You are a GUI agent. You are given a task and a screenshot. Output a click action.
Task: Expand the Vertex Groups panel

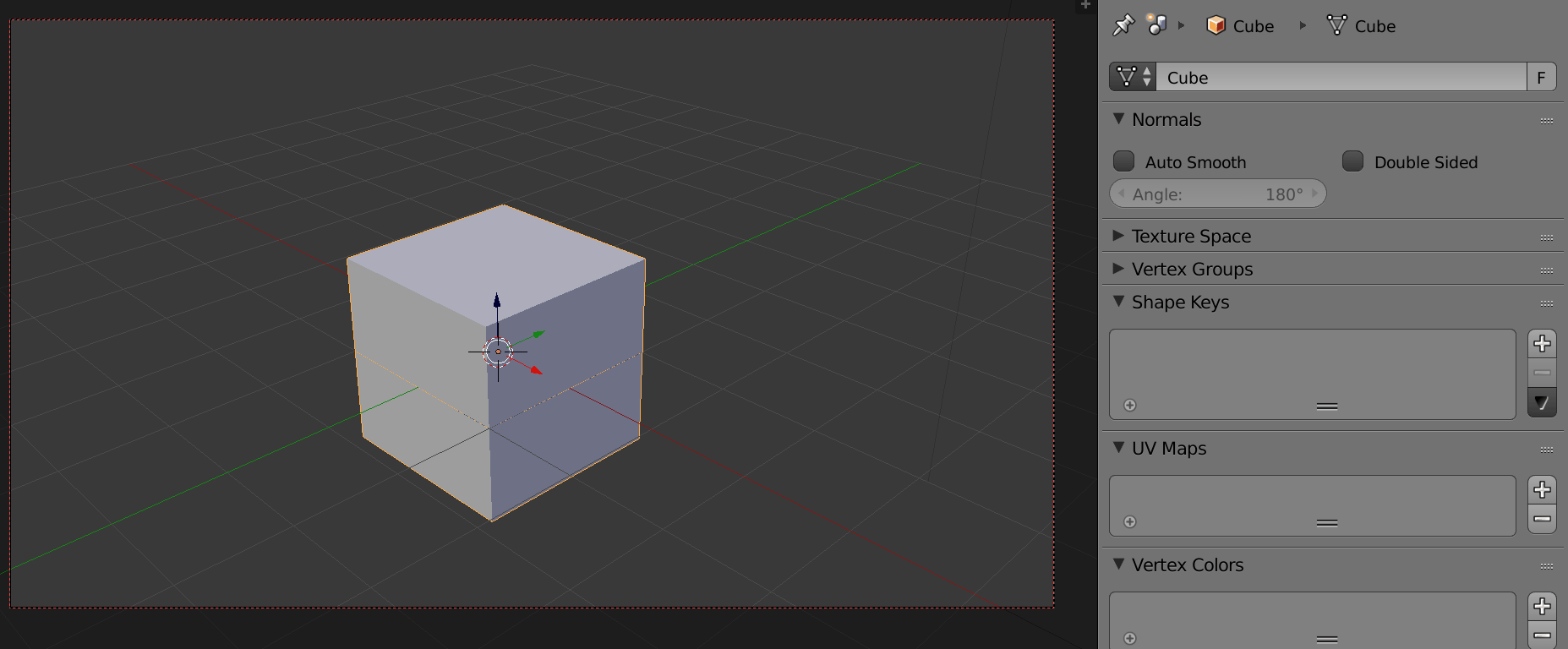1119,268
